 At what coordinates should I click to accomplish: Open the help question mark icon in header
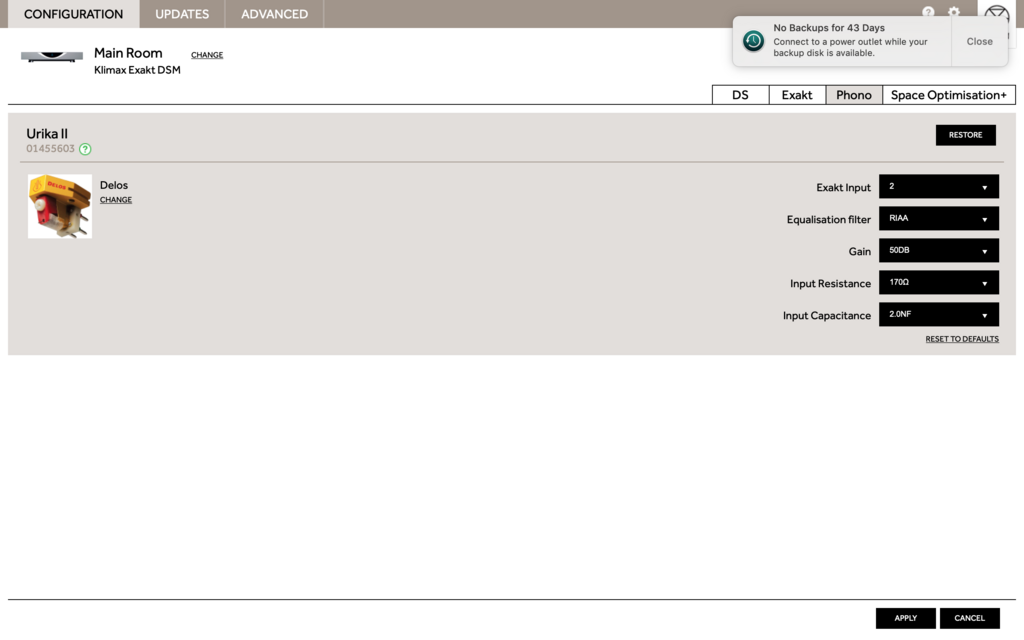(927, 12)
